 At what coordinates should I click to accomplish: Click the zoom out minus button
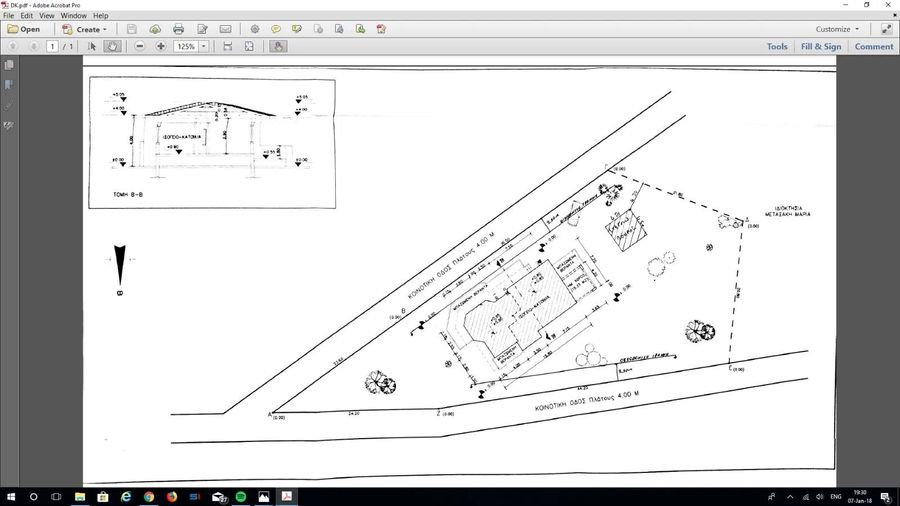click(140, 46)
